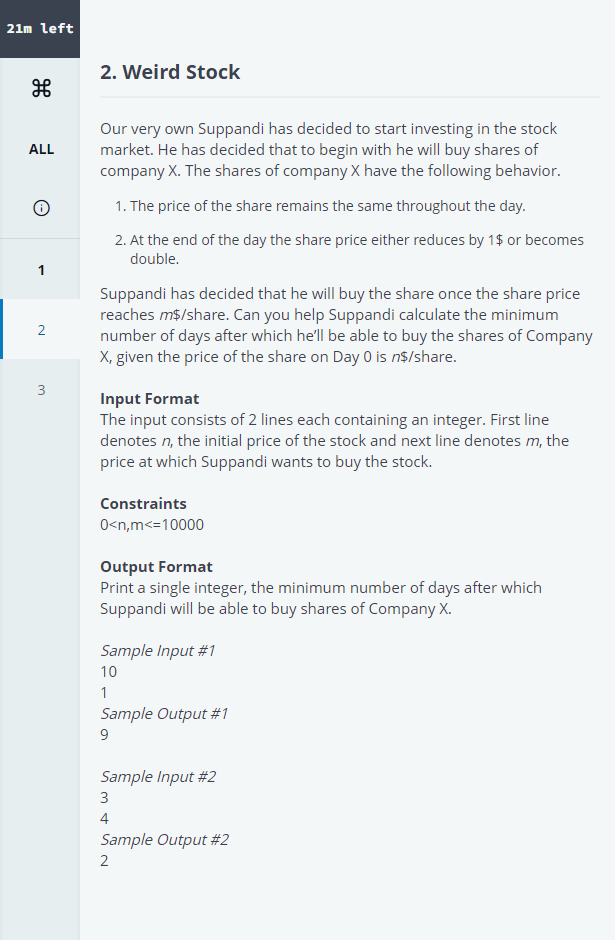Click the Output Format heading
This screenshot has height=940, width=615.
(x=156, y=567)
